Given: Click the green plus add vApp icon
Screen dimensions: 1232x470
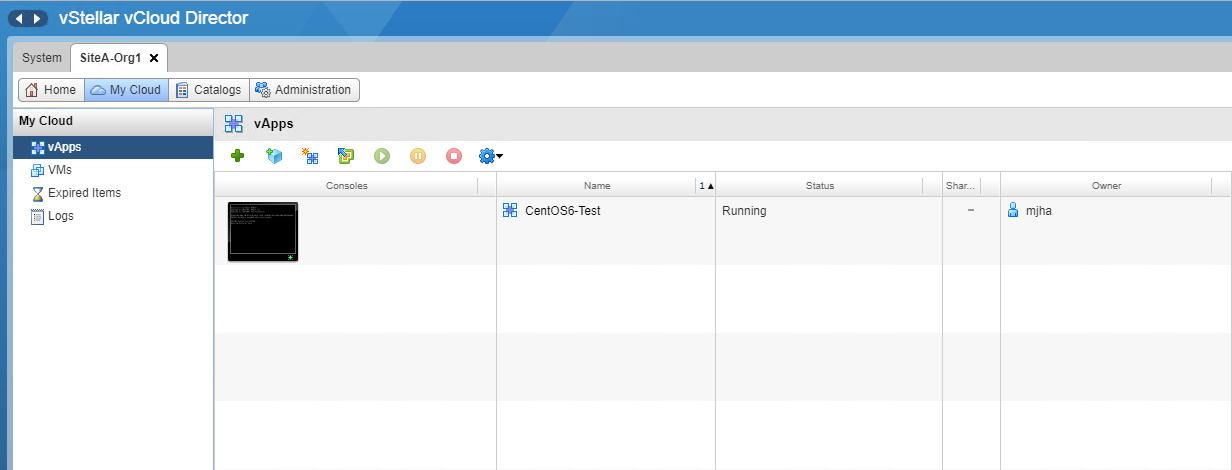Looking at the screenshot, I should pos(238,156).
